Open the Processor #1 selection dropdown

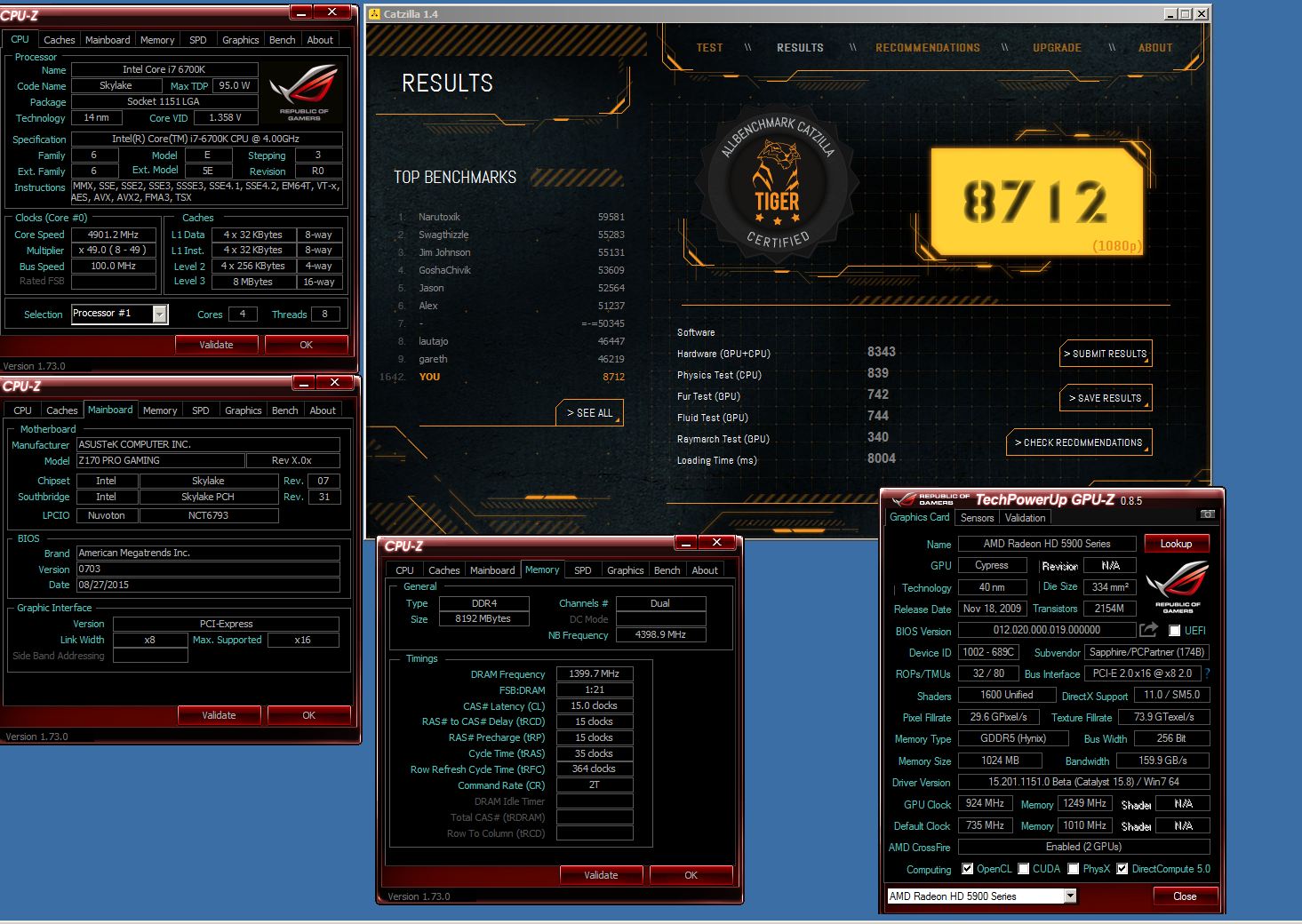[x=159, y=314]
